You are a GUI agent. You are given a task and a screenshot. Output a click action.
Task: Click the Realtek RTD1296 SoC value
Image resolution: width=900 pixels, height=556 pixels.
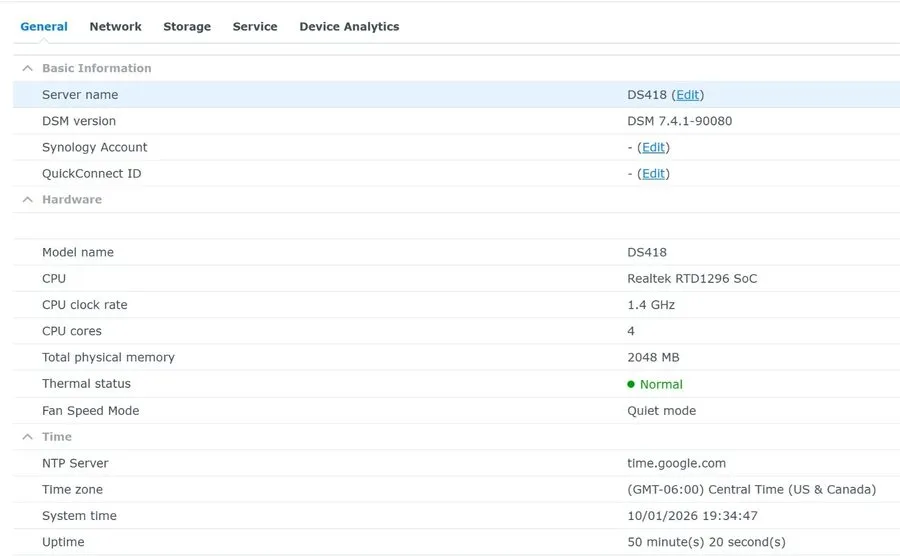(692, 279)
